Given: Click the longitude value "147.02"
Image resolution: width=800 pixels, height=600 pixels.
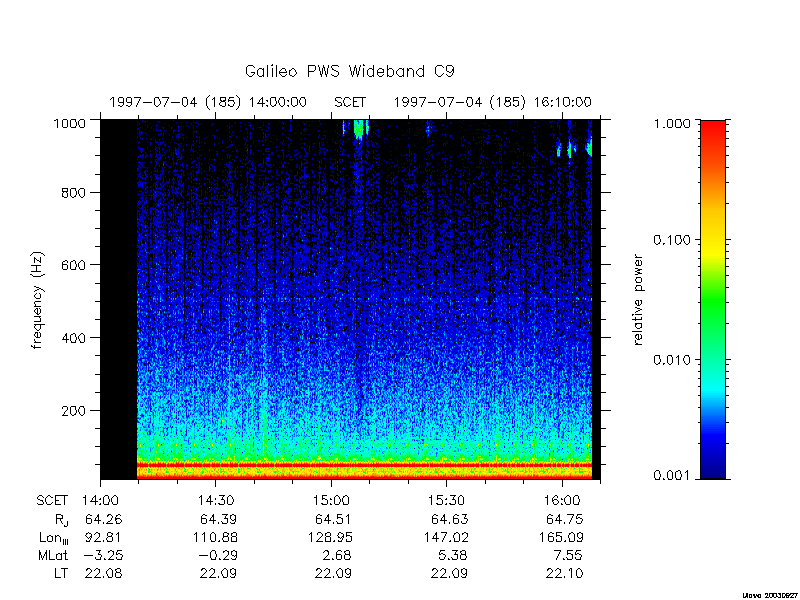Looking at the screenshot, I should [x=445, y=537].
